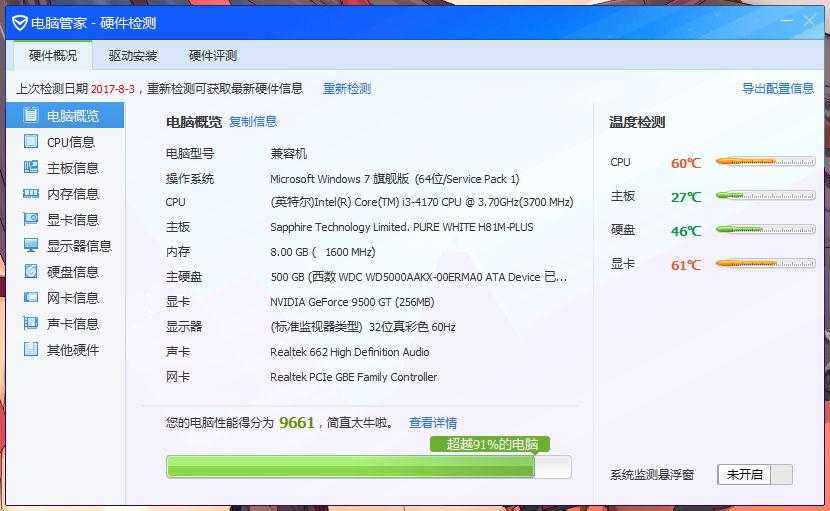Click the 显卡 temperature gauge bar
This screenshot has width=830, height=511.
765,263
